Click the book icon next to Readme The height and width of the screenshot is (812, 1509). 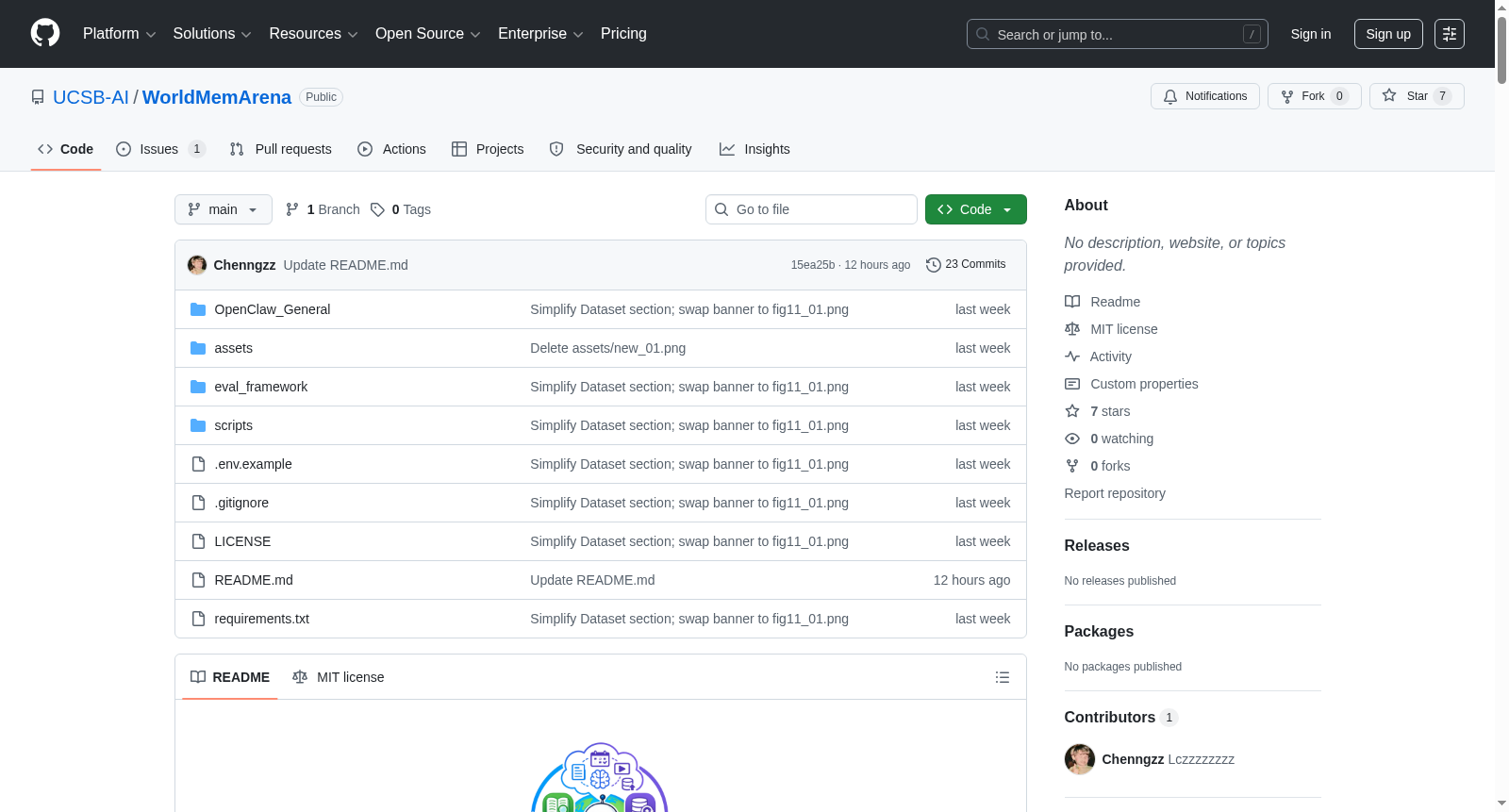[x=1072, y=302]
